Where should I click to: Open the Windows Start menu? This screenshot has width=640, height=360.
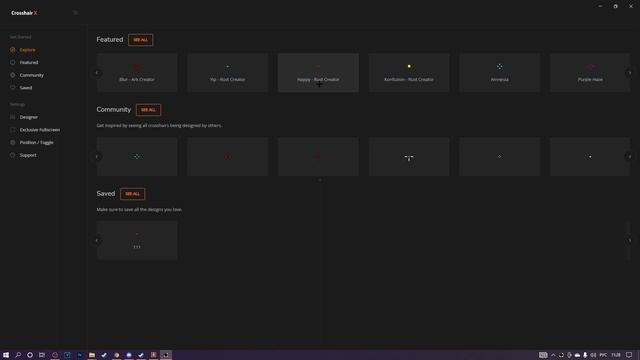point(6,355)
